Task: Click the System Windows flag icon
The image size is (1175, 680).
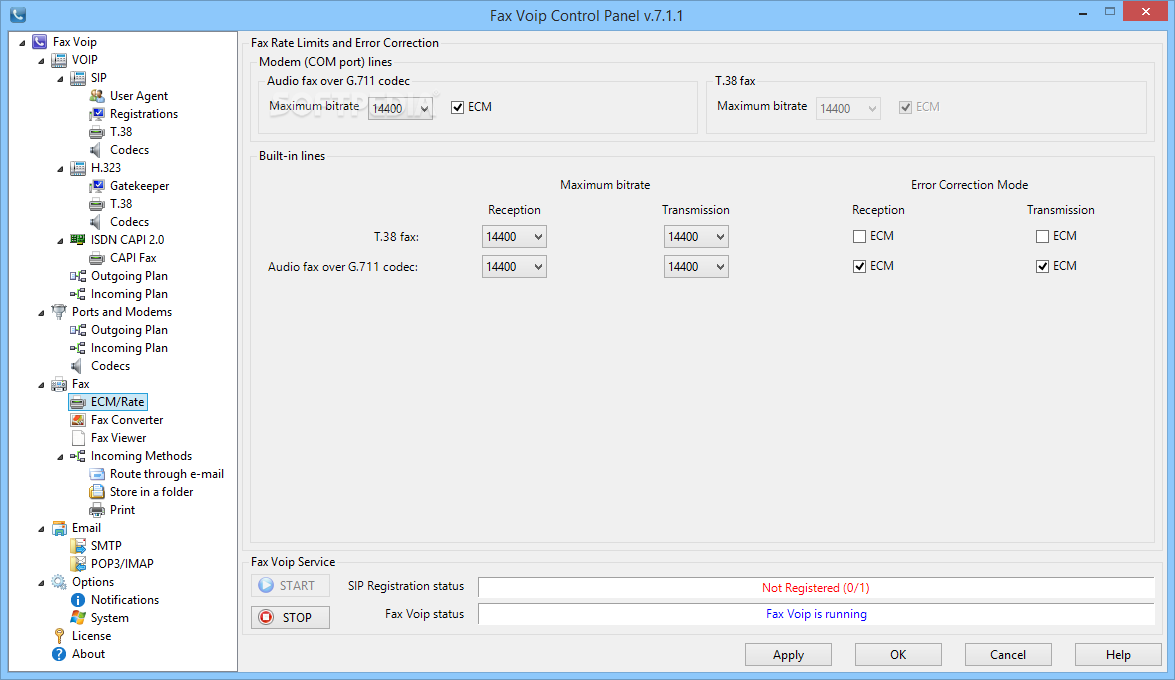Action: pos(78,618)
